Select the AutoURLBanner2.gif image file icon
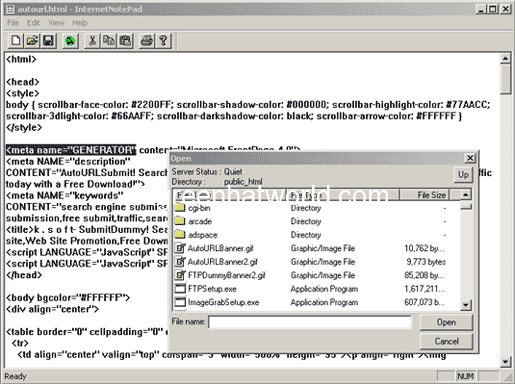The width and height of the screenshot is (515, 384). click(x=180, y=262)
